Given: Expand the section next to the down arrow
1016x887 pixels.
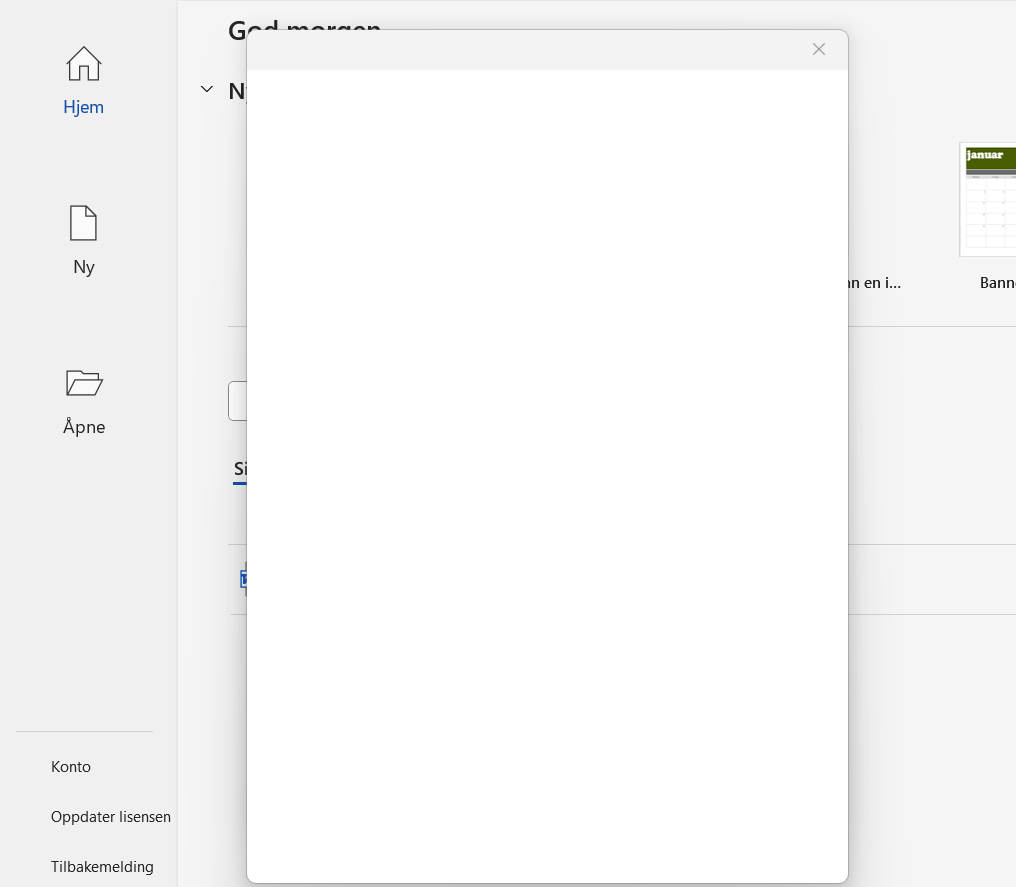Looking at the screenshot, I should click(207, 89).
